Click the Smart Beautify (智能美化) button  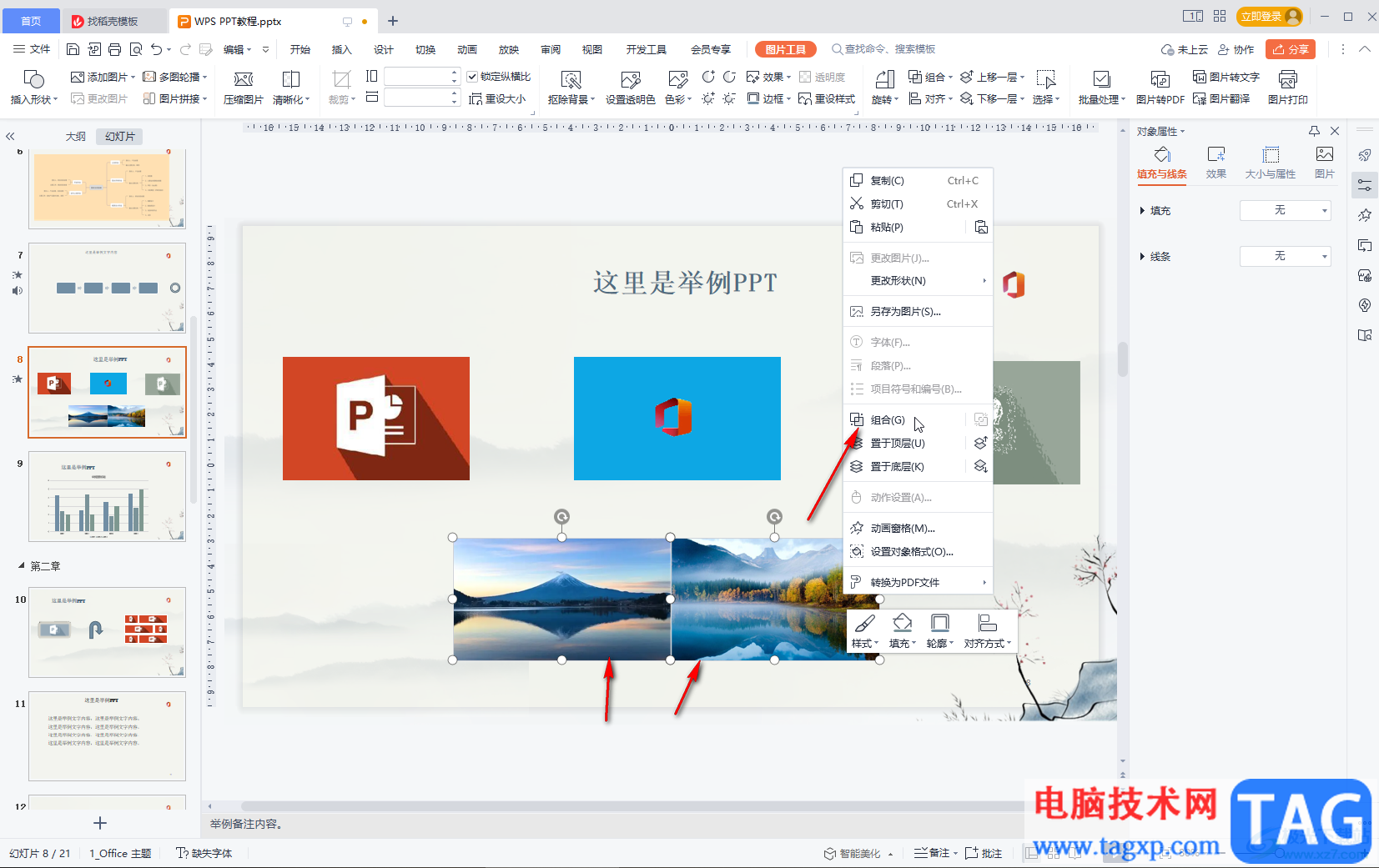point(858,853)
